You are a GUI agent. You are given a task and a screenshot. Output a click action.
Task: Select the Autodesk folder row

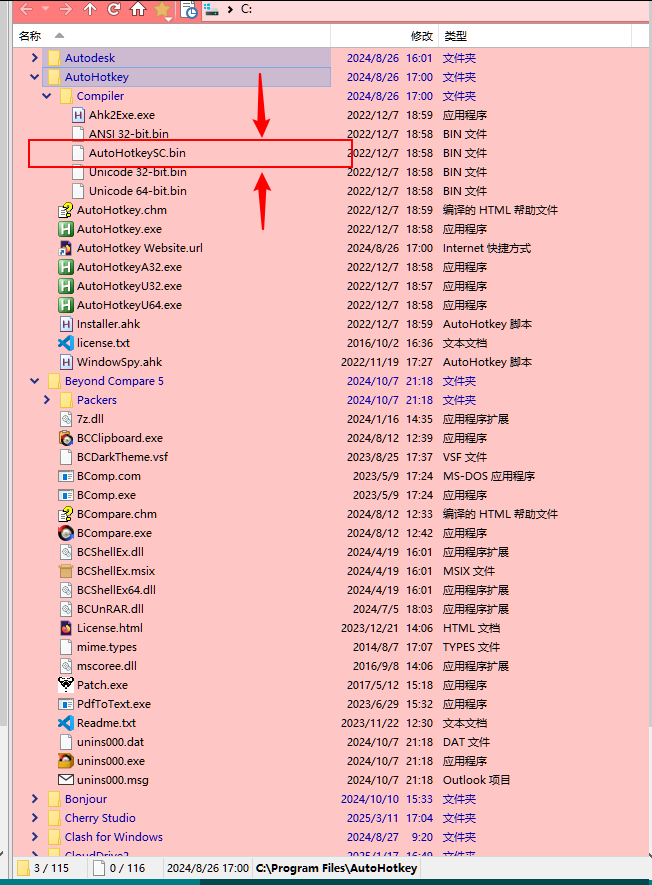187,58
